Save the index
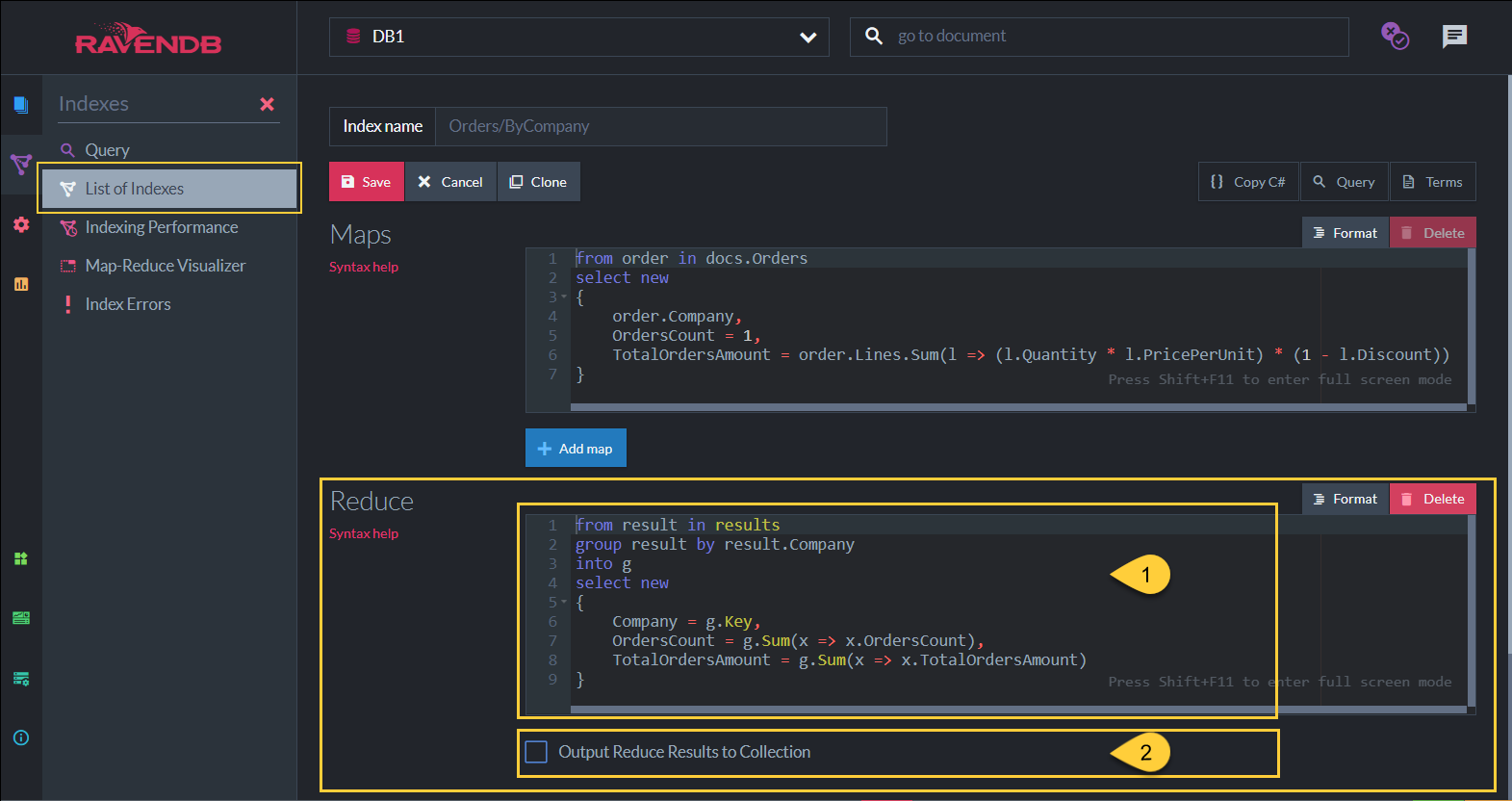 366,182
